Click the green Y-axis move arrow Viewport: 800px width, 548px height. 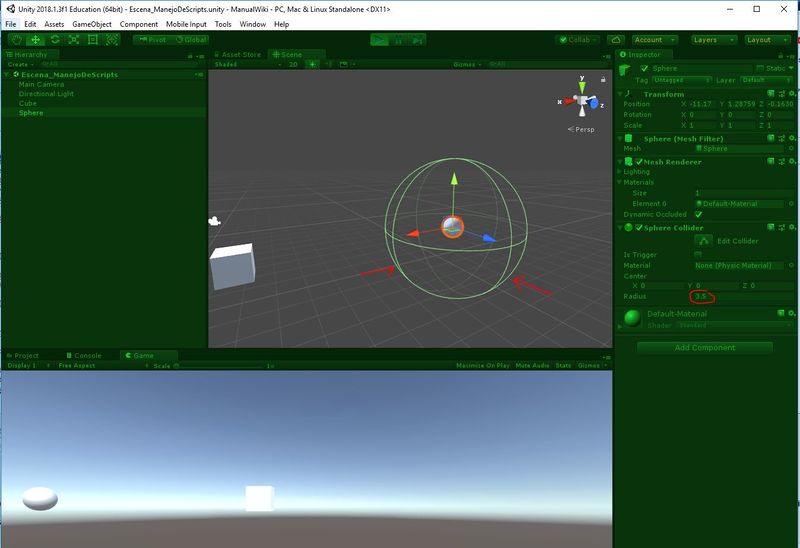(x=454, y=180)
